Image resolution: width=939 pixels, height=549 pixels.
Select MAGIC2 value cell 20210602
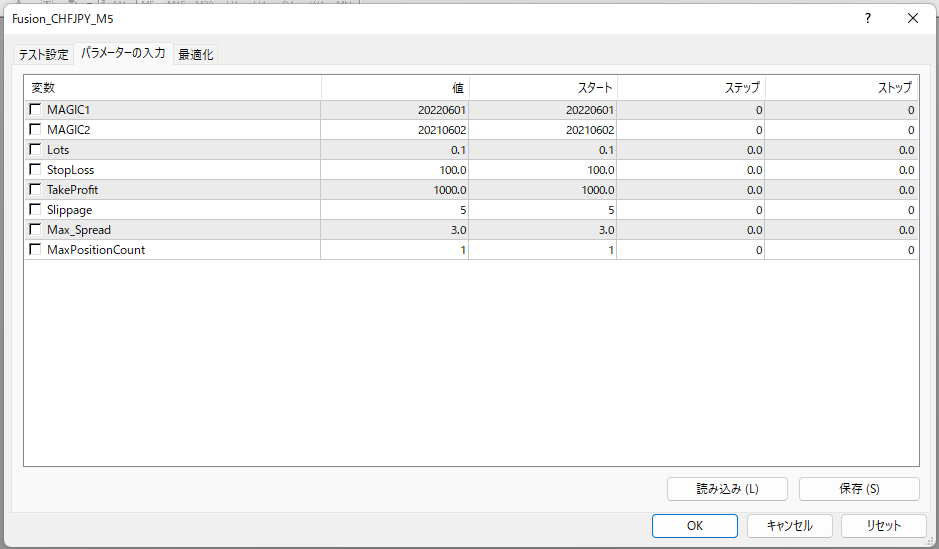click(395, 130)
